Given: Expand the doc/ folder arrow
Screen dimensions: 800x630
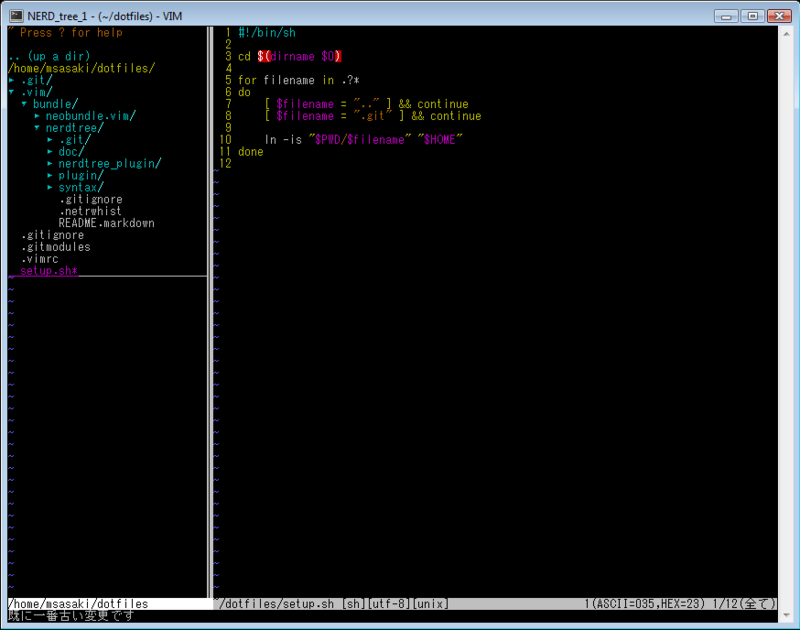Looking at the screenshot, I should (x=49, y=152).
